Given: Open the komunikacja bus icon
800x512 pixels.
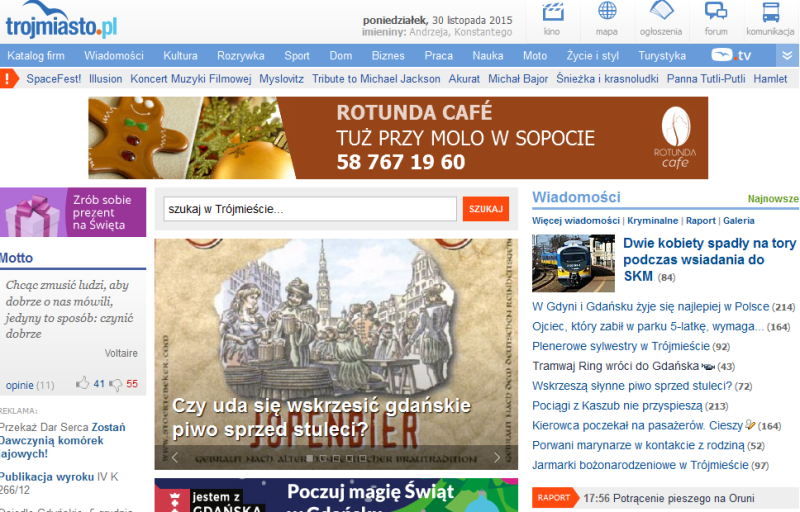Looking at the screenshot, I should tap(770, 12).
